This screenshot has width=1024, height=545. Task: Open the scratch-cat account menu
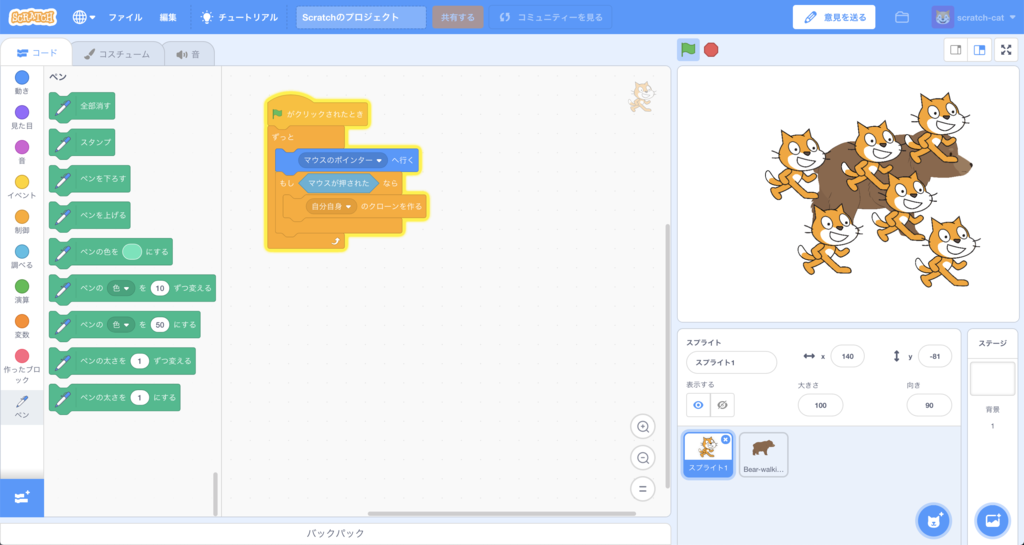click(974, 17)
